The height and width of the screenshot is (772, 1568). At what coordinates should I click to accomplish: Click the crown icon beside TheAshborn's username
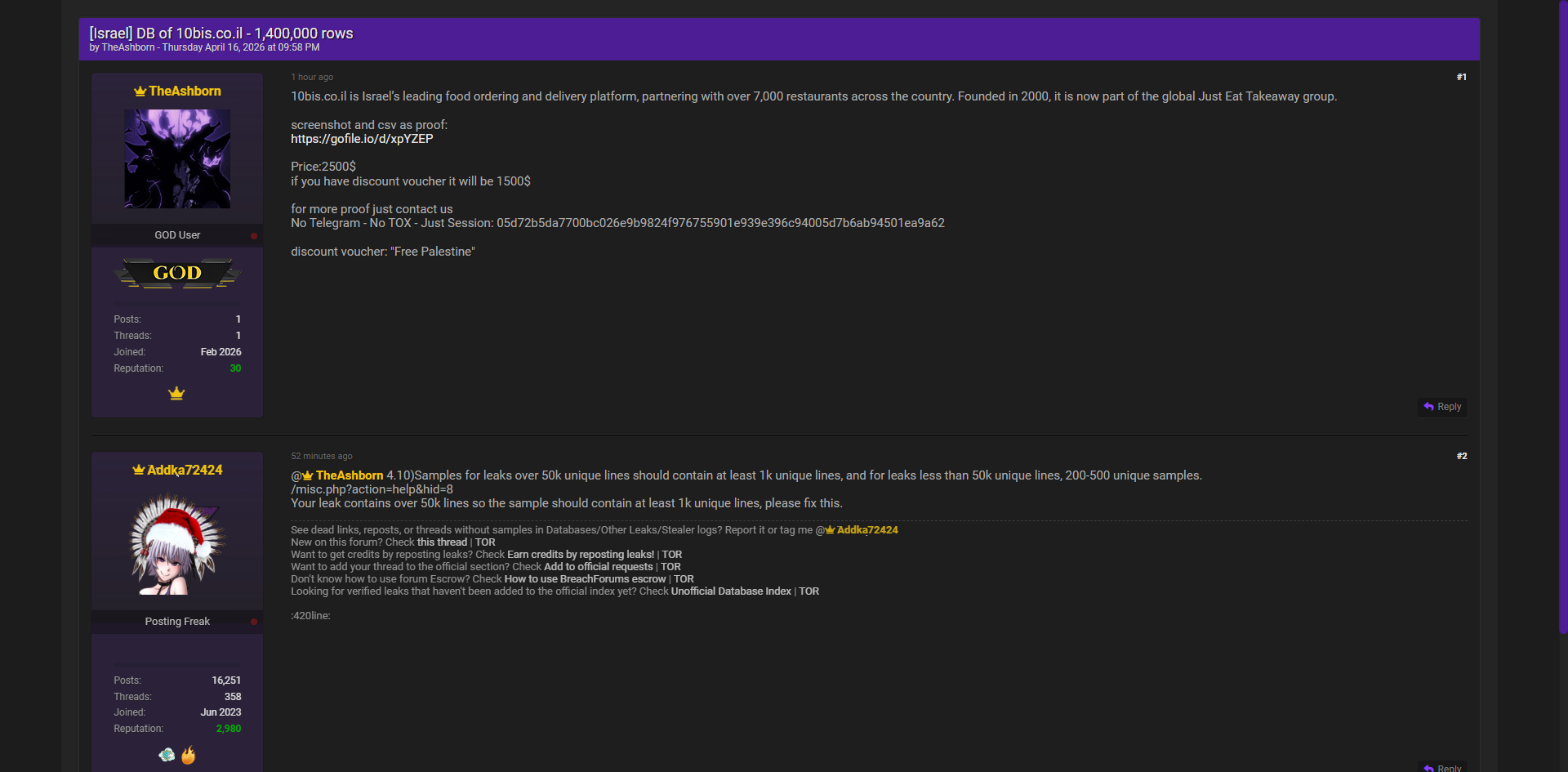(x=140, y=91)
